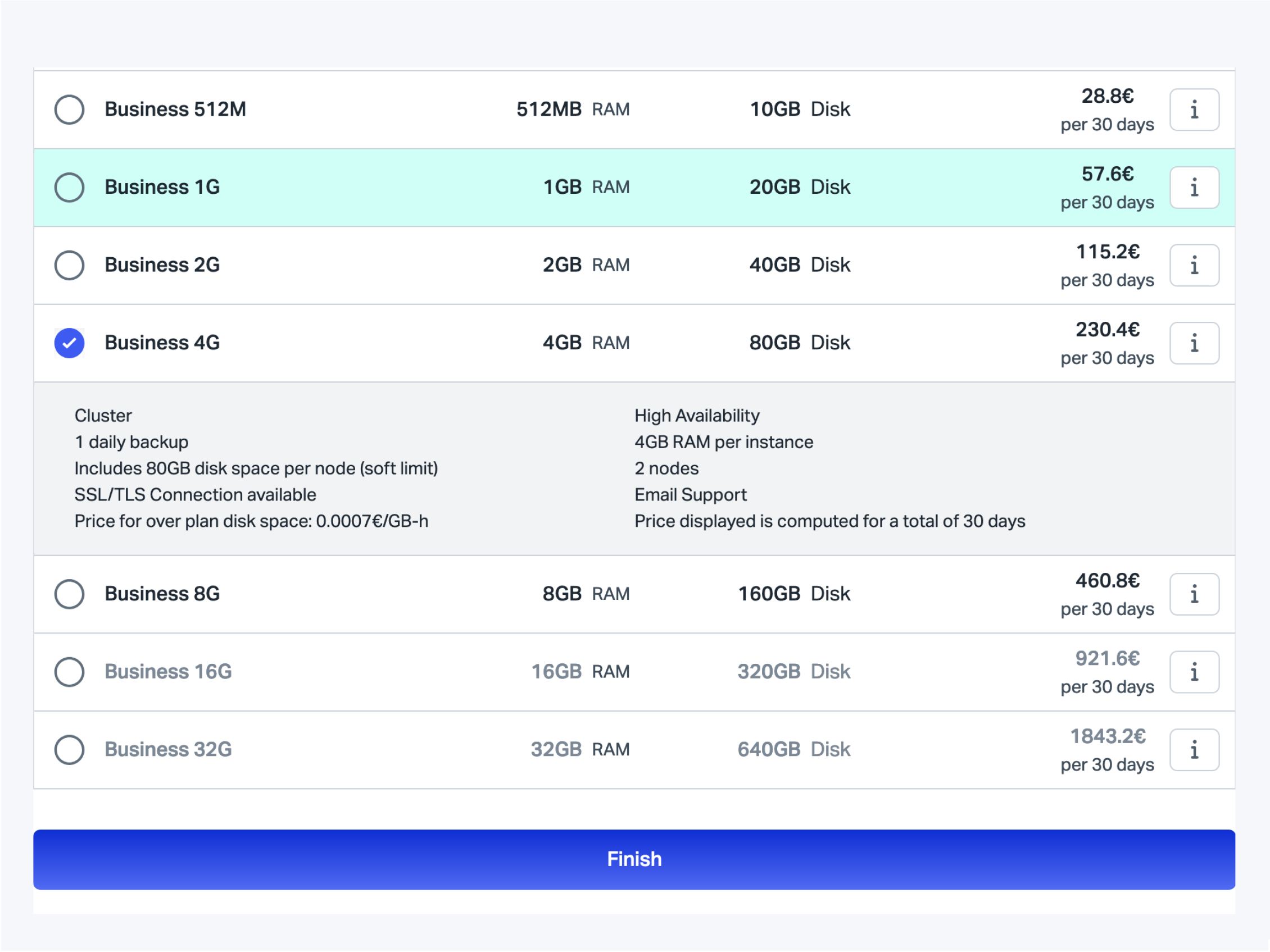
Task: Select Business 16G plan radio
Action: (70, 672)
